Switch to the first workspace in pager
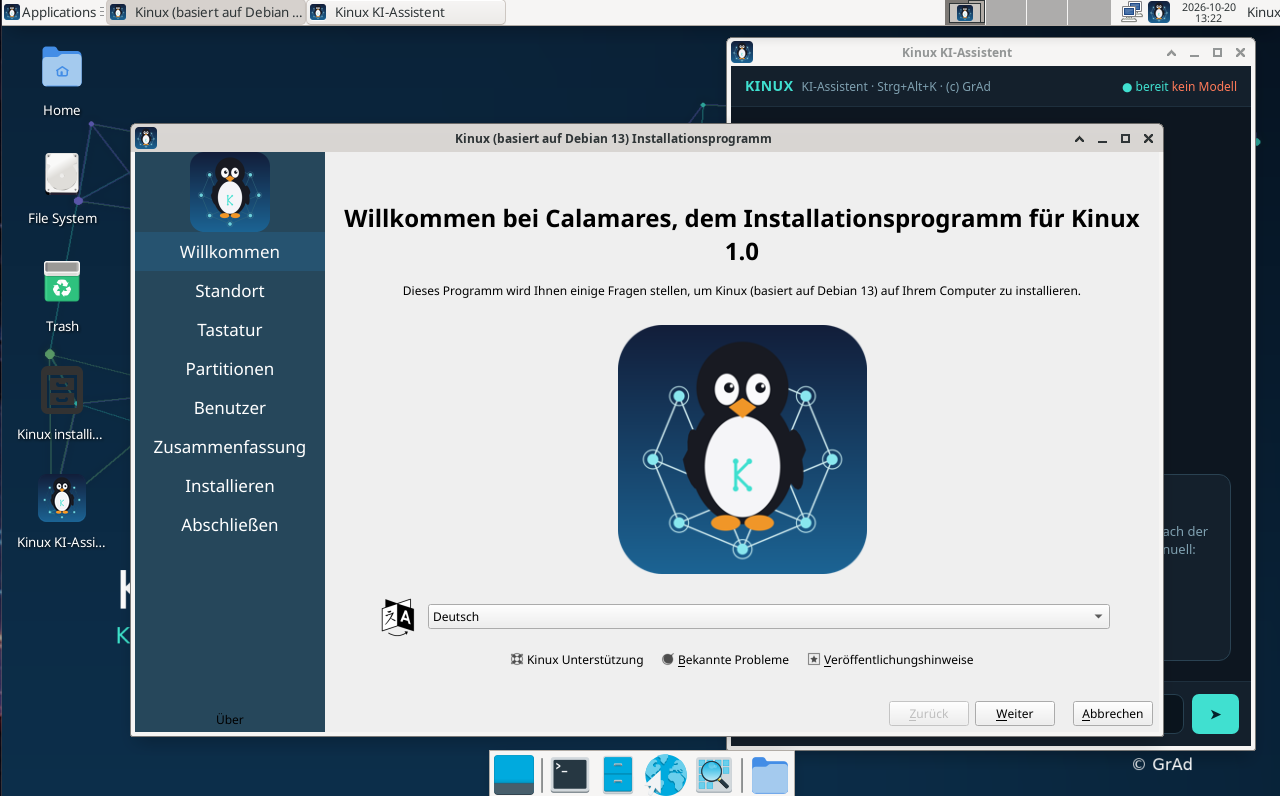This screenshot has height=796, width=1280. tap(965, 12)
